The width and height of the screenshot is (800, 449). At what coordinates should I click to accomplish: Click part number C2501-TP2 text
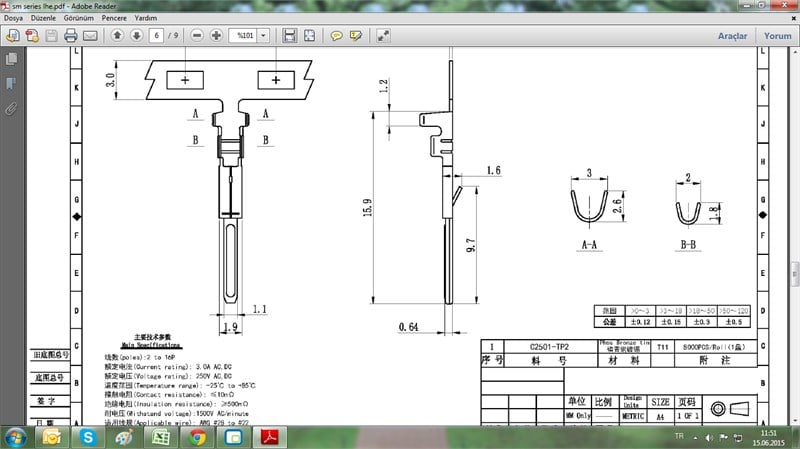549,347
